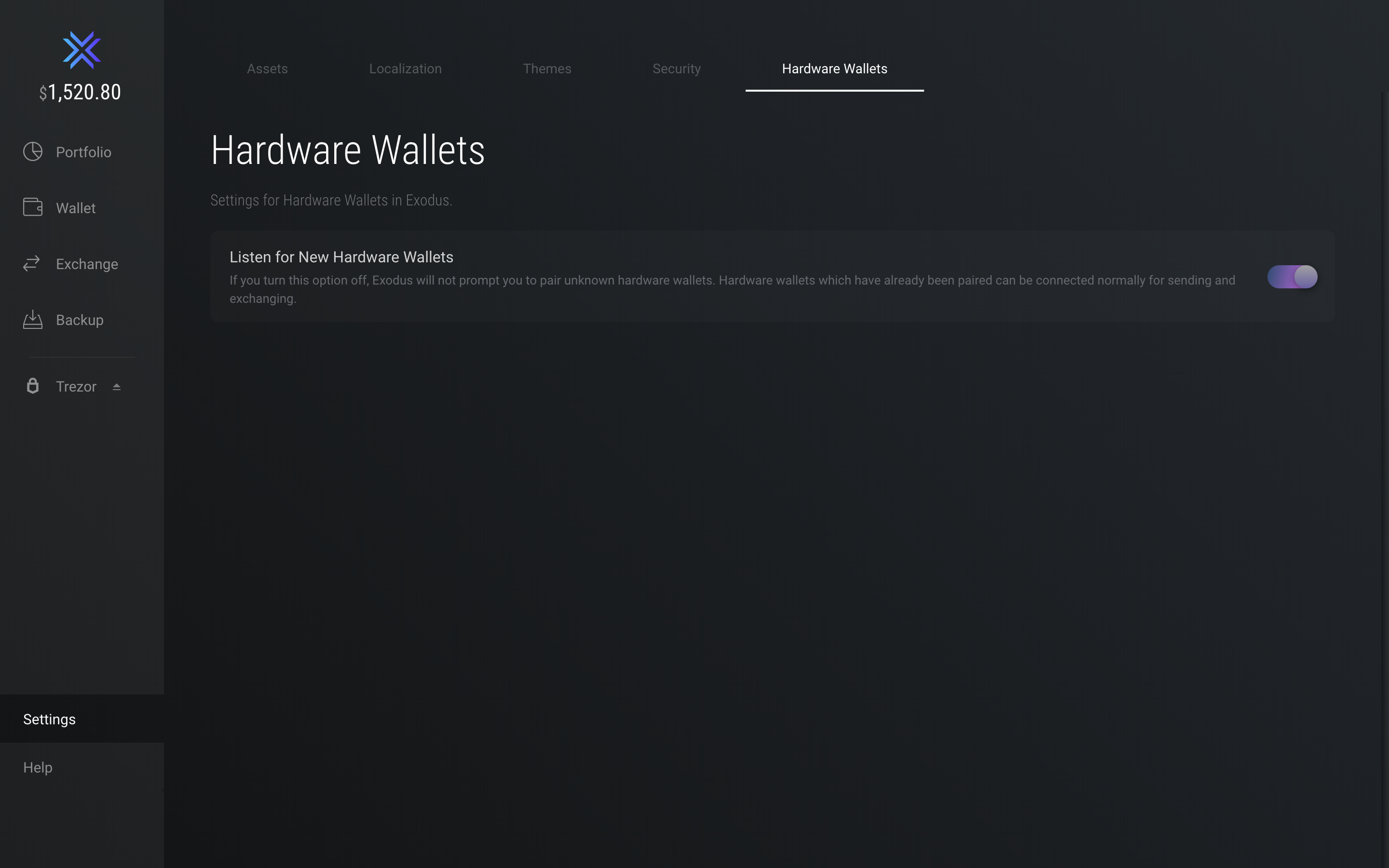Click the Exchange arrows icon
This screenshot has width=1389, height=868.
point(31,263)
